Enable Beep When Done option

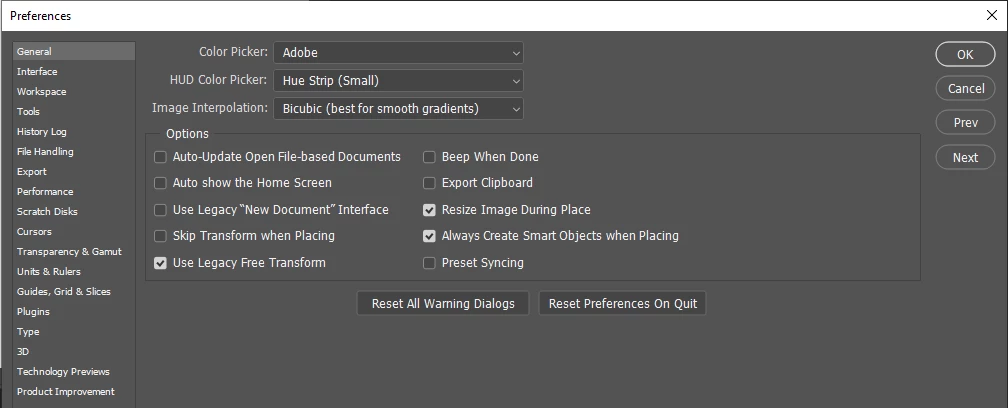click(x=430, y=157)
